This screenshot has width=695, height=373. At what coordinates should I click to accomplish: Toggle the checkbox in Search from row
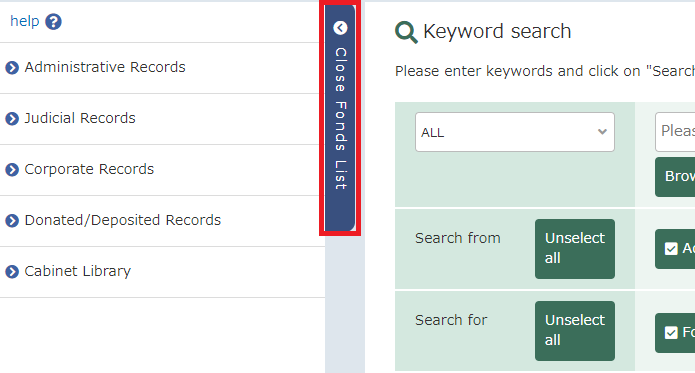click(671, 249)
